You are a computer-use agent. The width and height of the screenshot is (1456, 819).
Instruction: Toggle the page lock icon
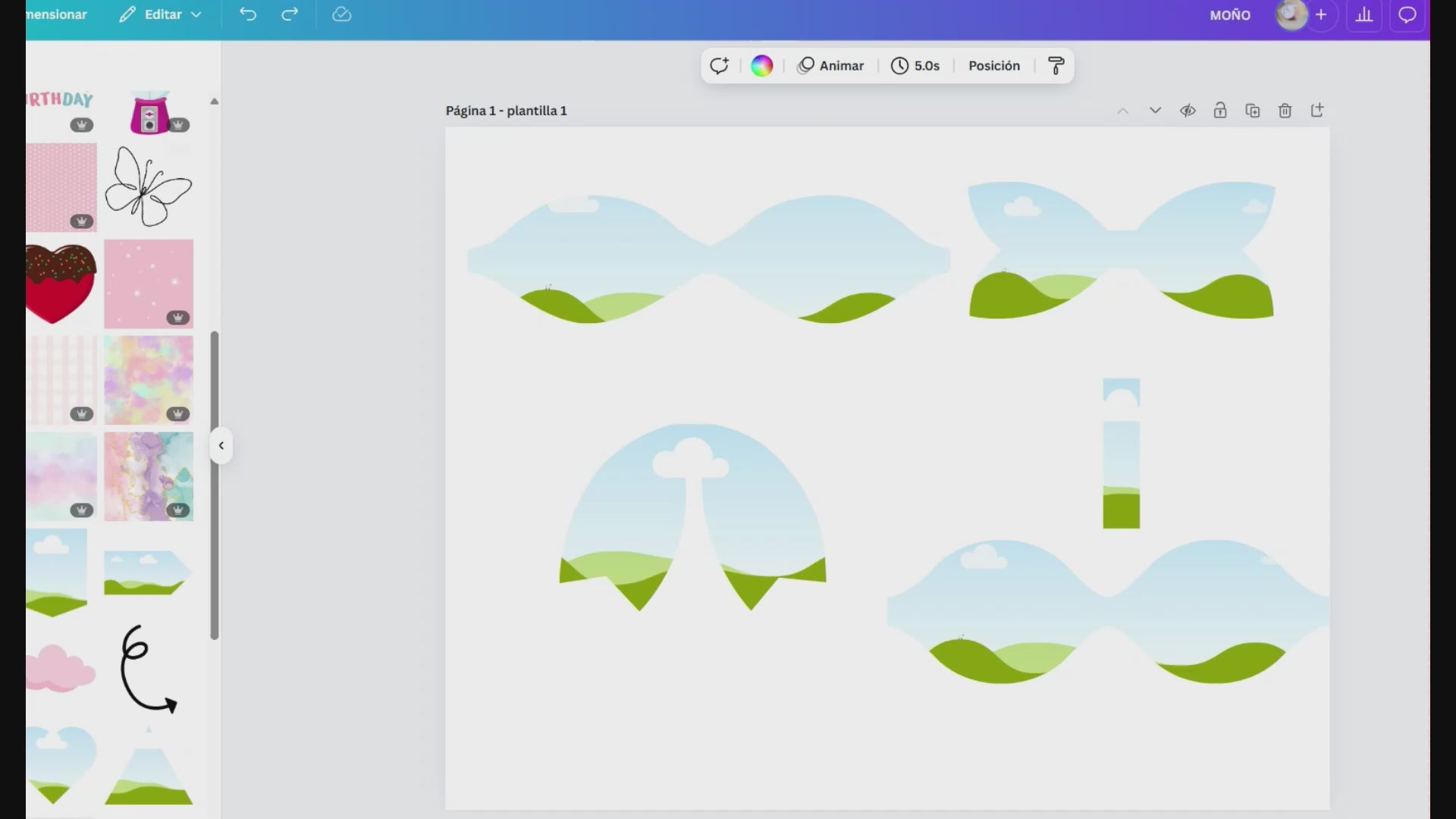[x=1219, y=111]
